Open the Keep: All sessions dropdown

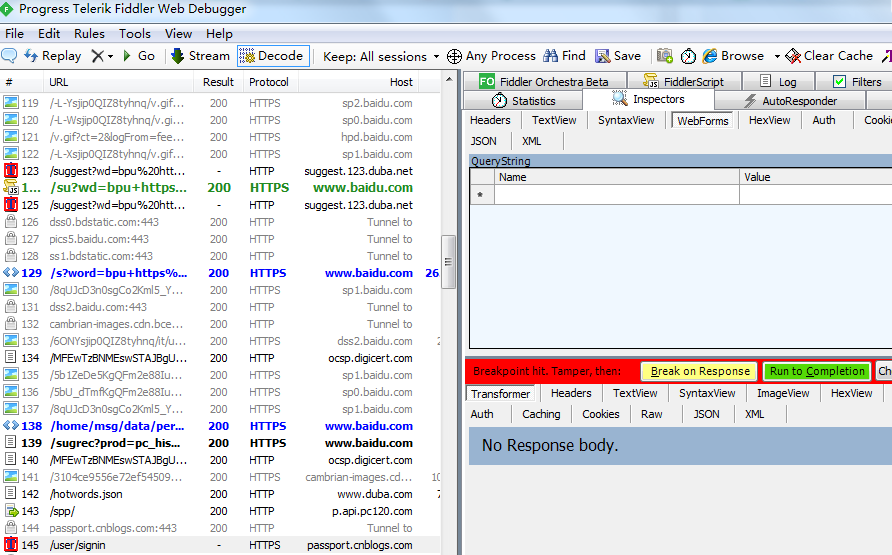[x=381, y=56]
